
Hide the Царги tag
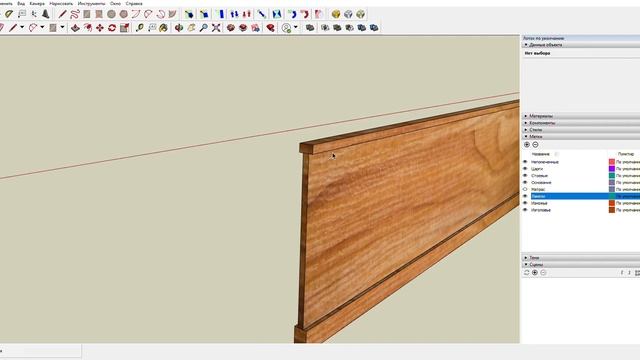tap(525, 169)
